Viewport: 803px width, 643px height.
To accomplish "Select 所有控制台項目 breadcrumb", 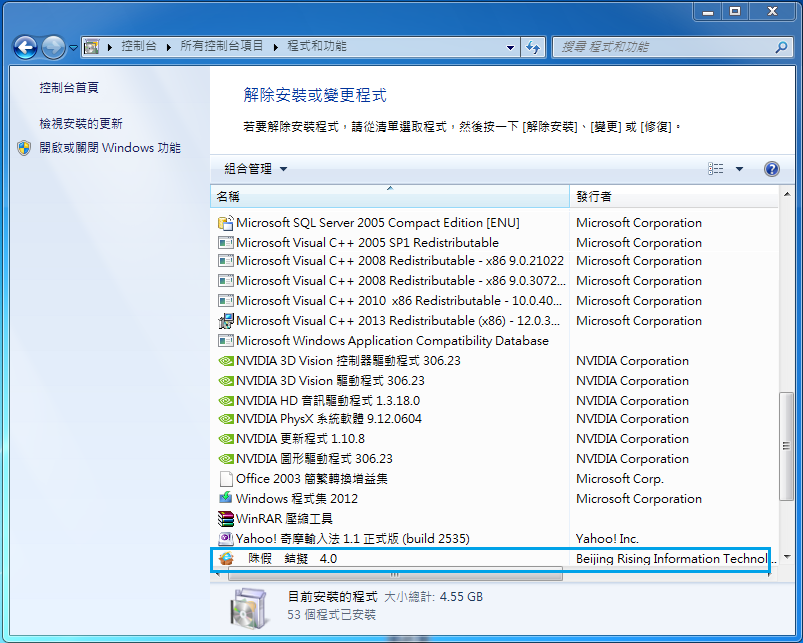I will [x=221, y=46].
